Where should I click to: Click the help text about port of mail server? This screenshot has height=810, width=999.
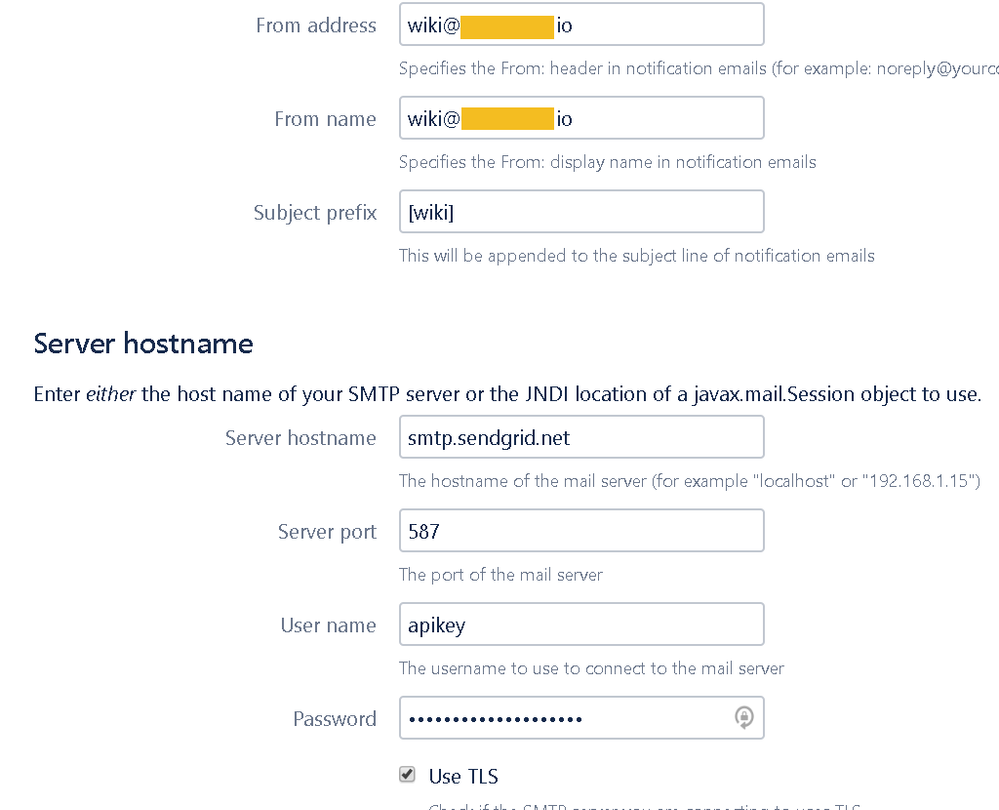pos(501,575)
